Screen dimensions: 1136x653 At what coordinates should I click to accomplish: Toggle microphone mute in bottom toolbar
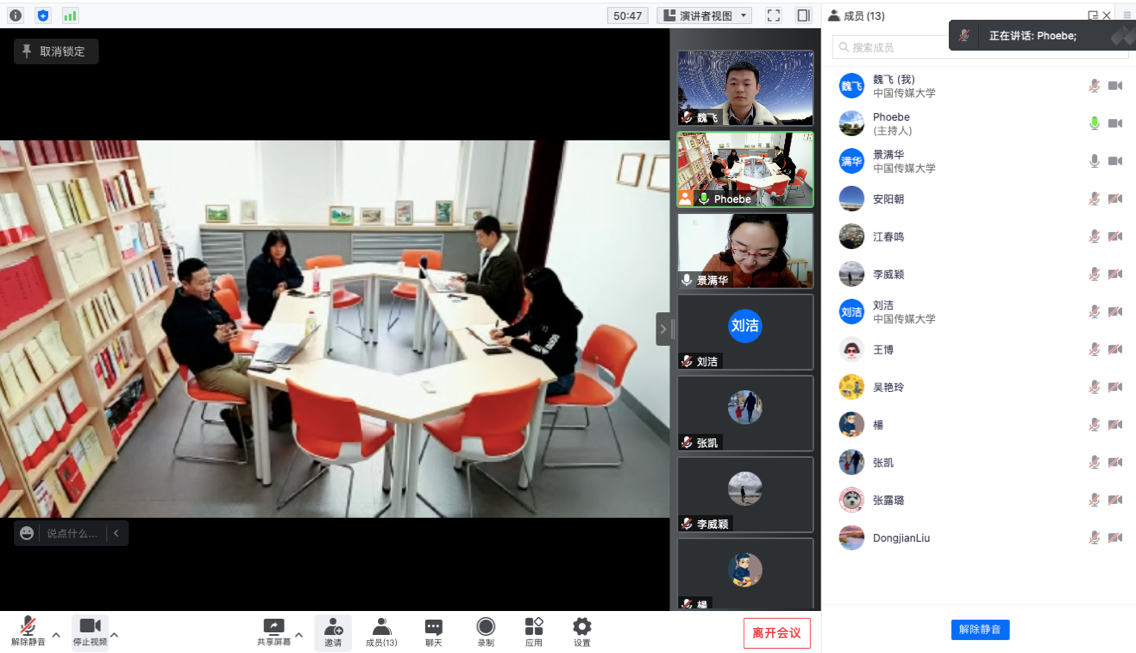pos(28,632)
